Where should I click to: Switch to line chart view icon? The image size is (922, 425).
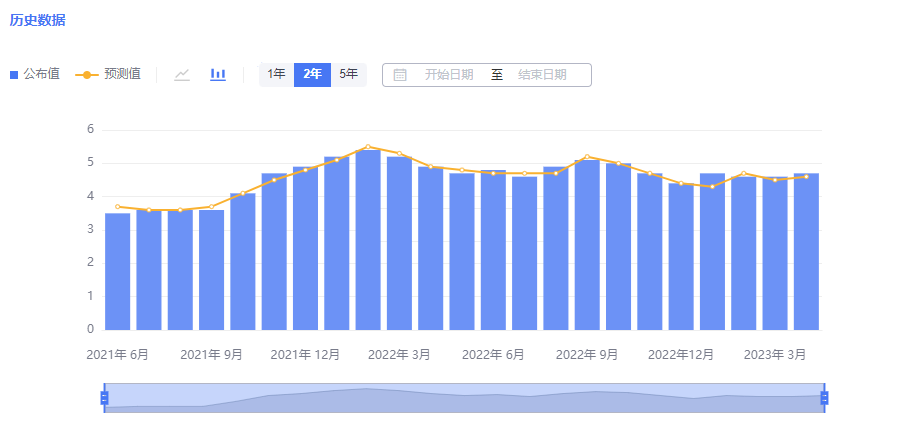coord(182,75)
